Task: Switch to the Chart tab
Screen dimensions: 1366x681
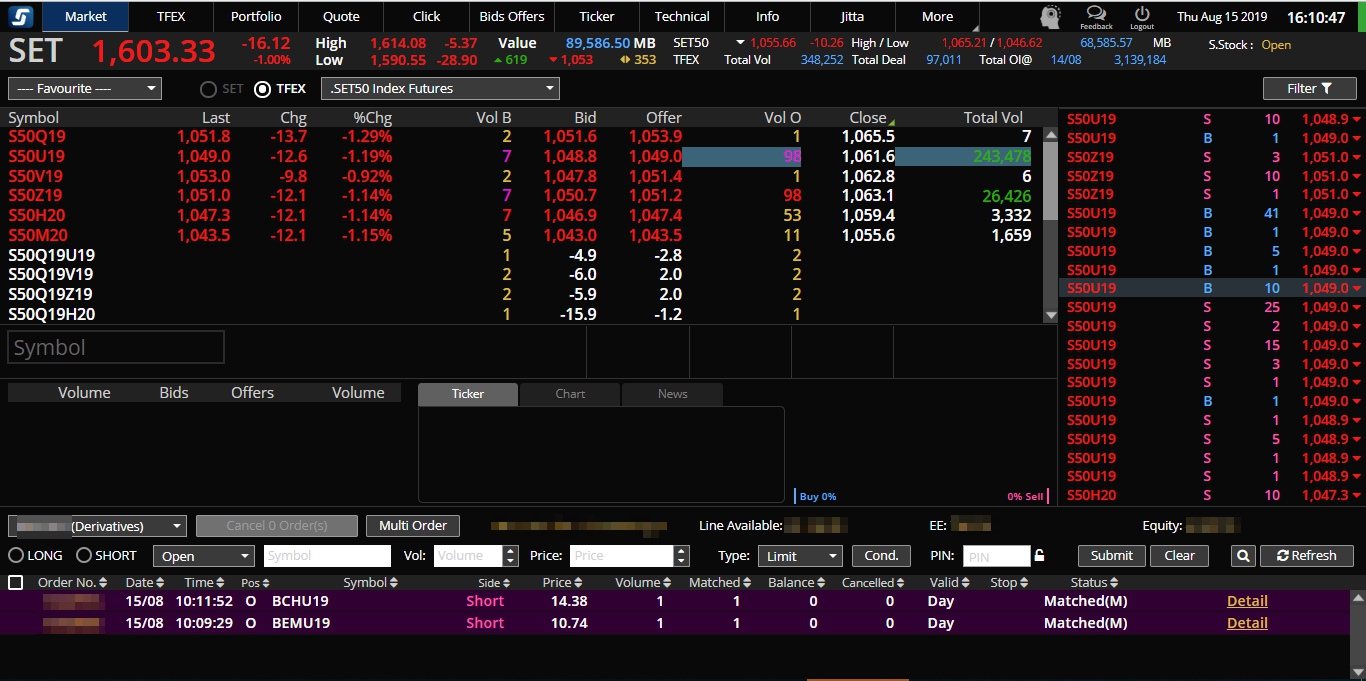Action: 570,394
